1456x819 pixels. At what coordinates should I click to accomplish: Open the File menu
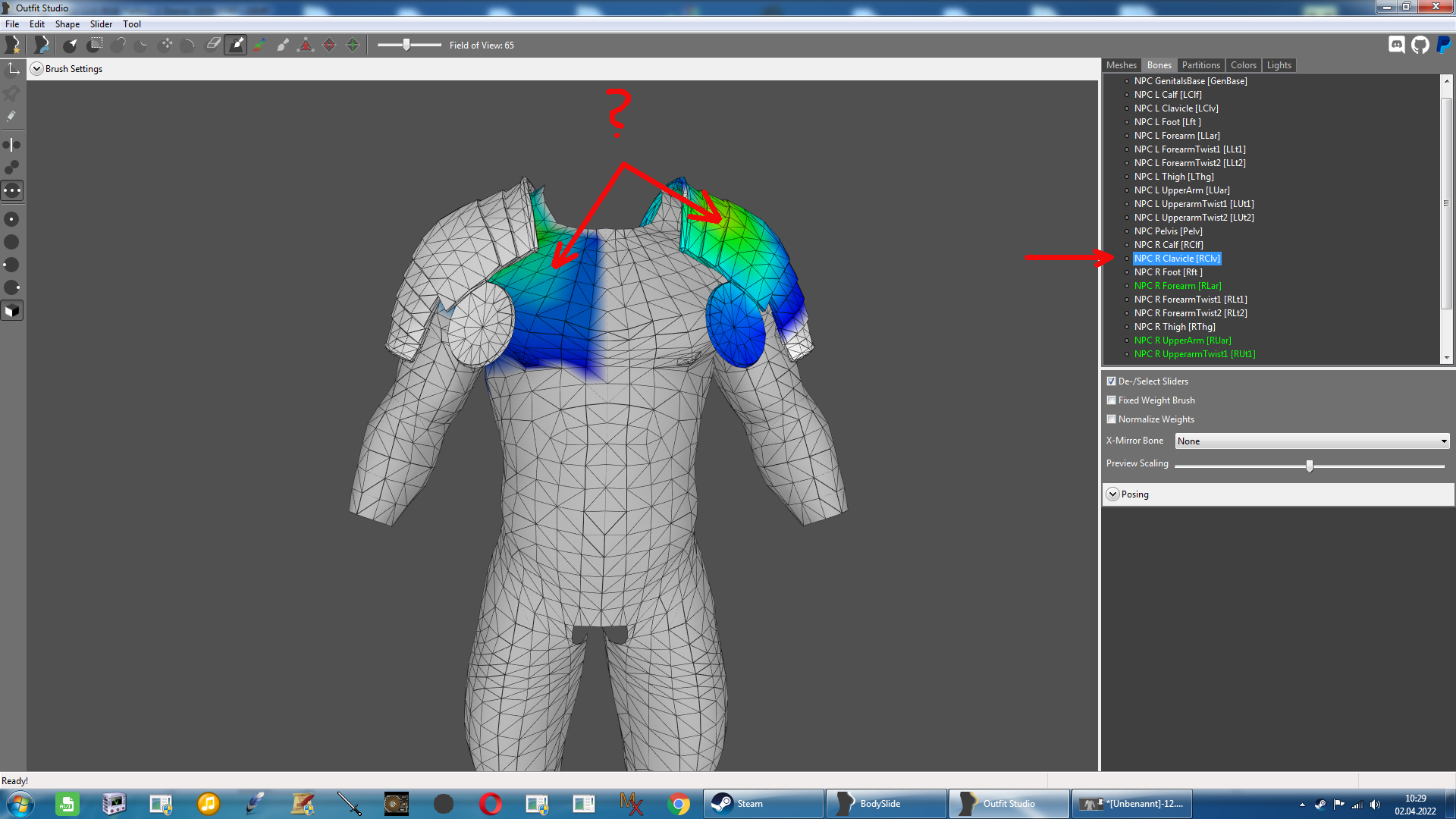click(x=12, y=24)
